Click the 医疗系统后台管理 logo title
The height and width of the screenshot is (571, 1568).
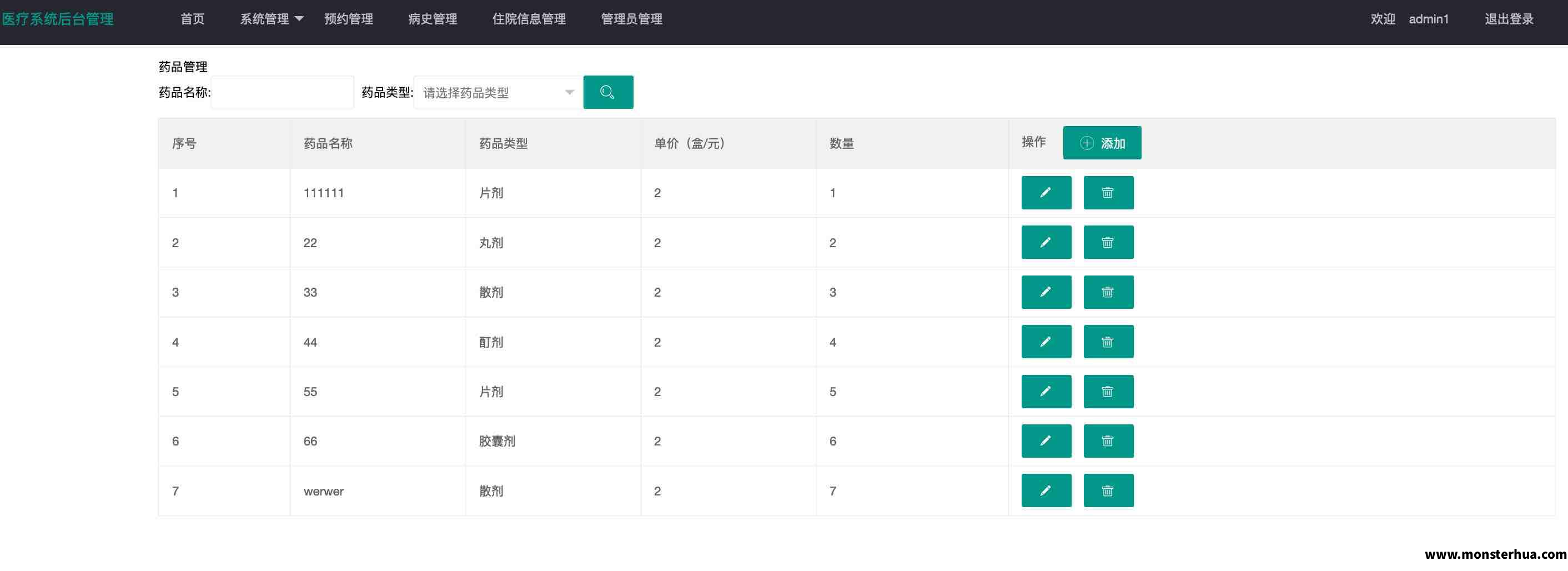point(58,19)
